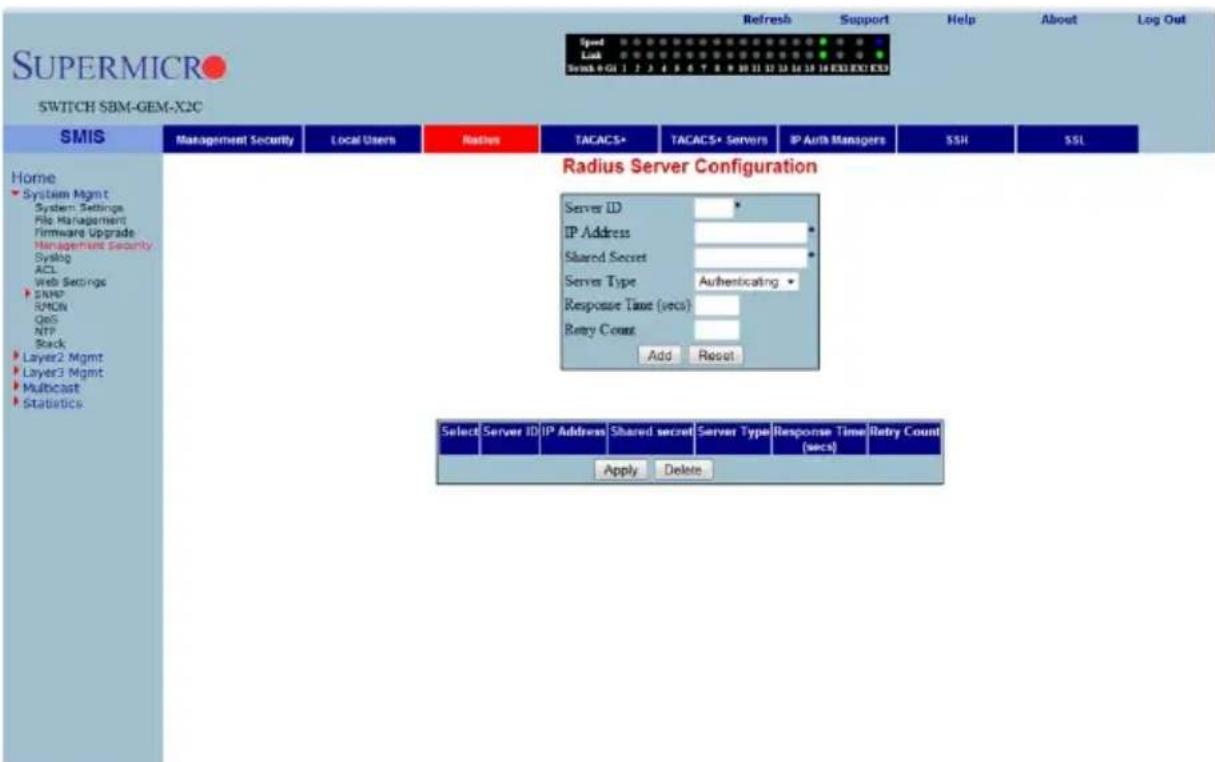Open the TACACS+ Servers tab
Viewport: 1215px width, 762px height.
coord(718,141)
